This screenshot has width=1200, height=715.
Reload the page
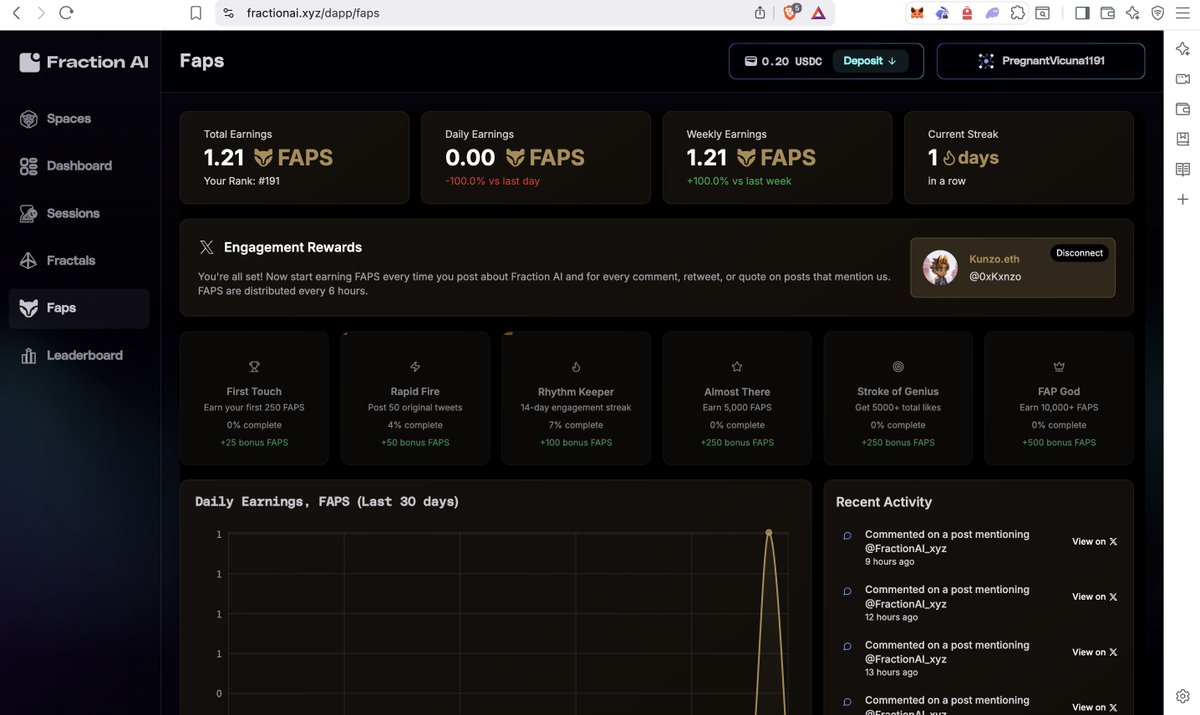point(66,13)
